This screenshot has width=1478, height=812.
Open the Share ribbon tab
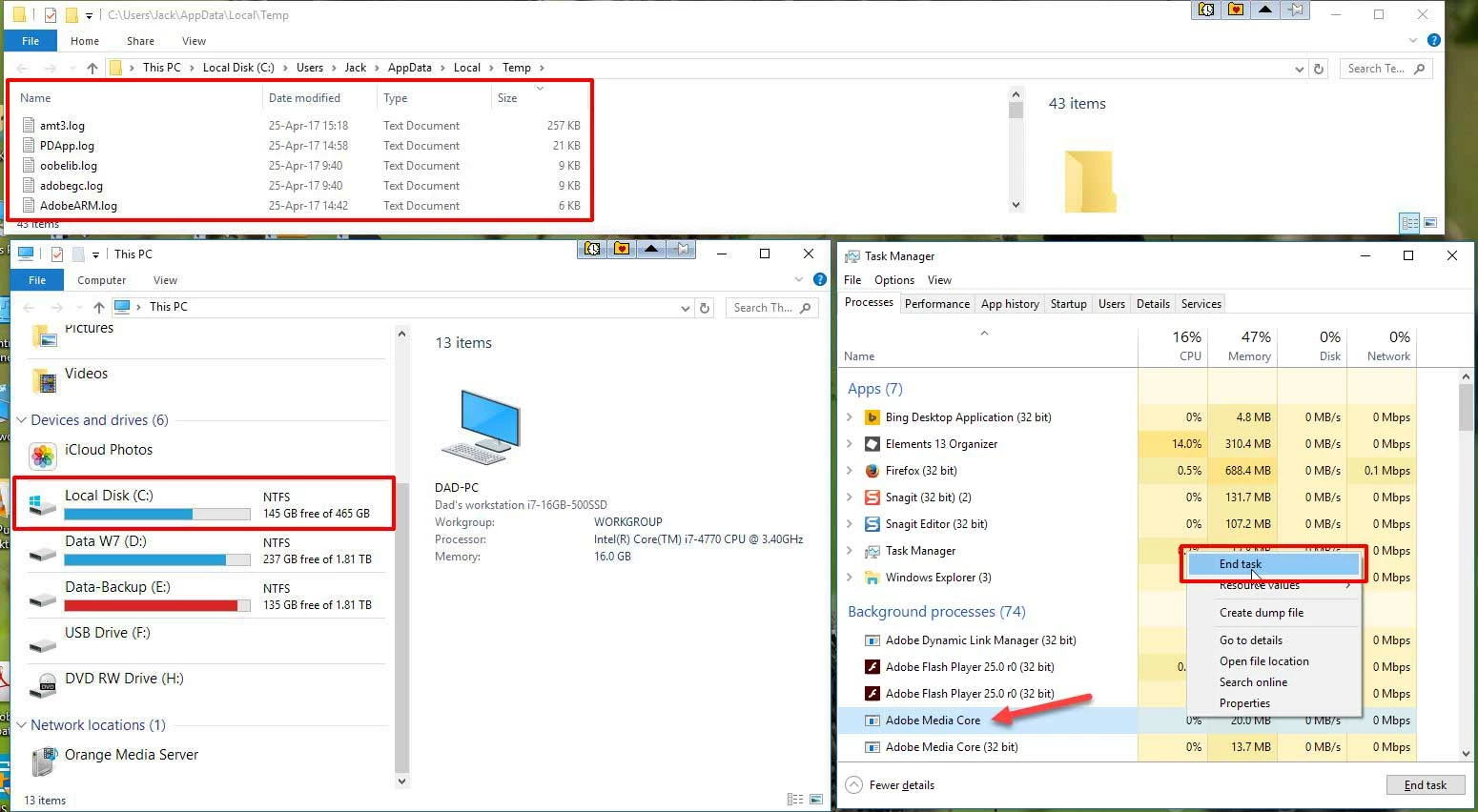[x=140, y=41]
